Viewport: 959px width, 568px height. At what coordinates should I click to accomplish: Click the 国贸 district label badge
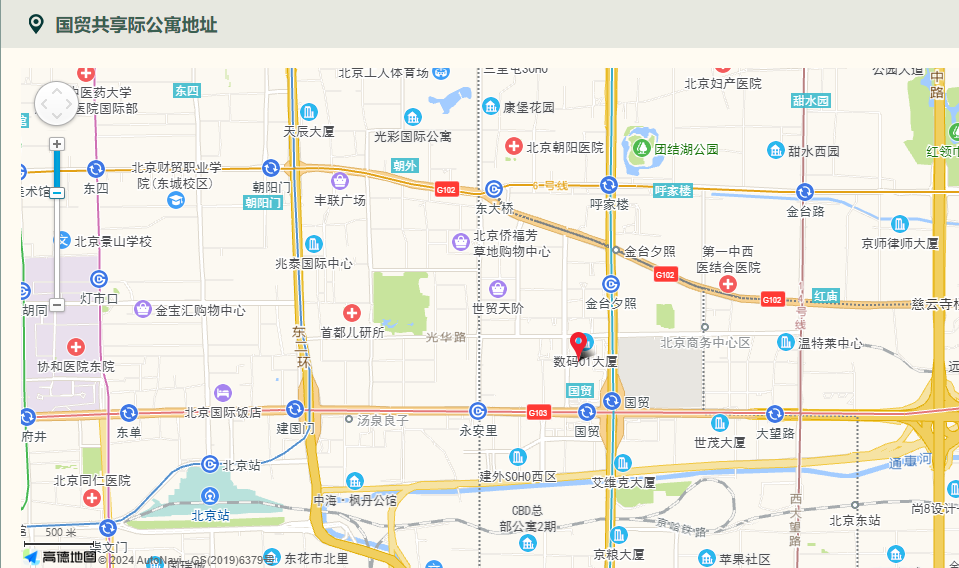[x=580, y=391]
